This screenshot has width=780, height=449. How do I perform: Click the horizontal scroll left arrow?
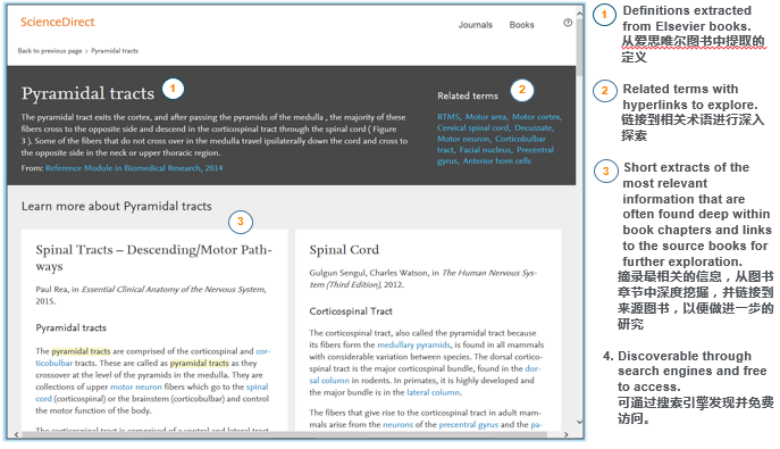[x=16, y=435]
